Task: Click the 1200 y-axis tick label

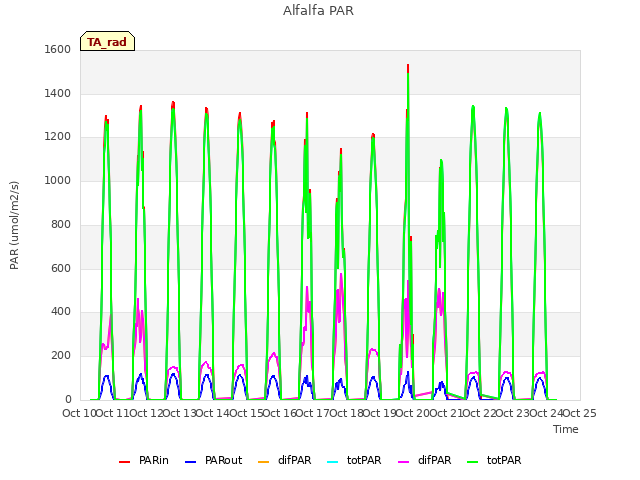Action: click(58, 137)
